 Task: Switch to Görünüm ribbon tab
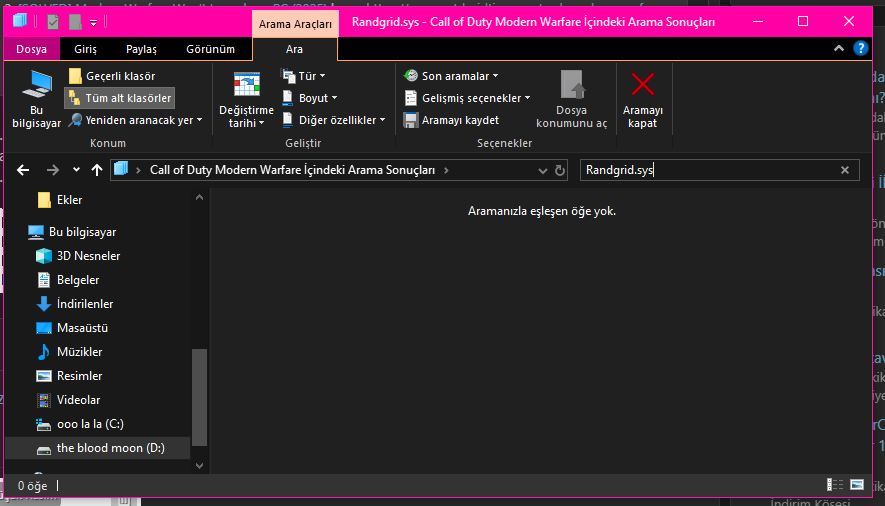click(211, 49)
